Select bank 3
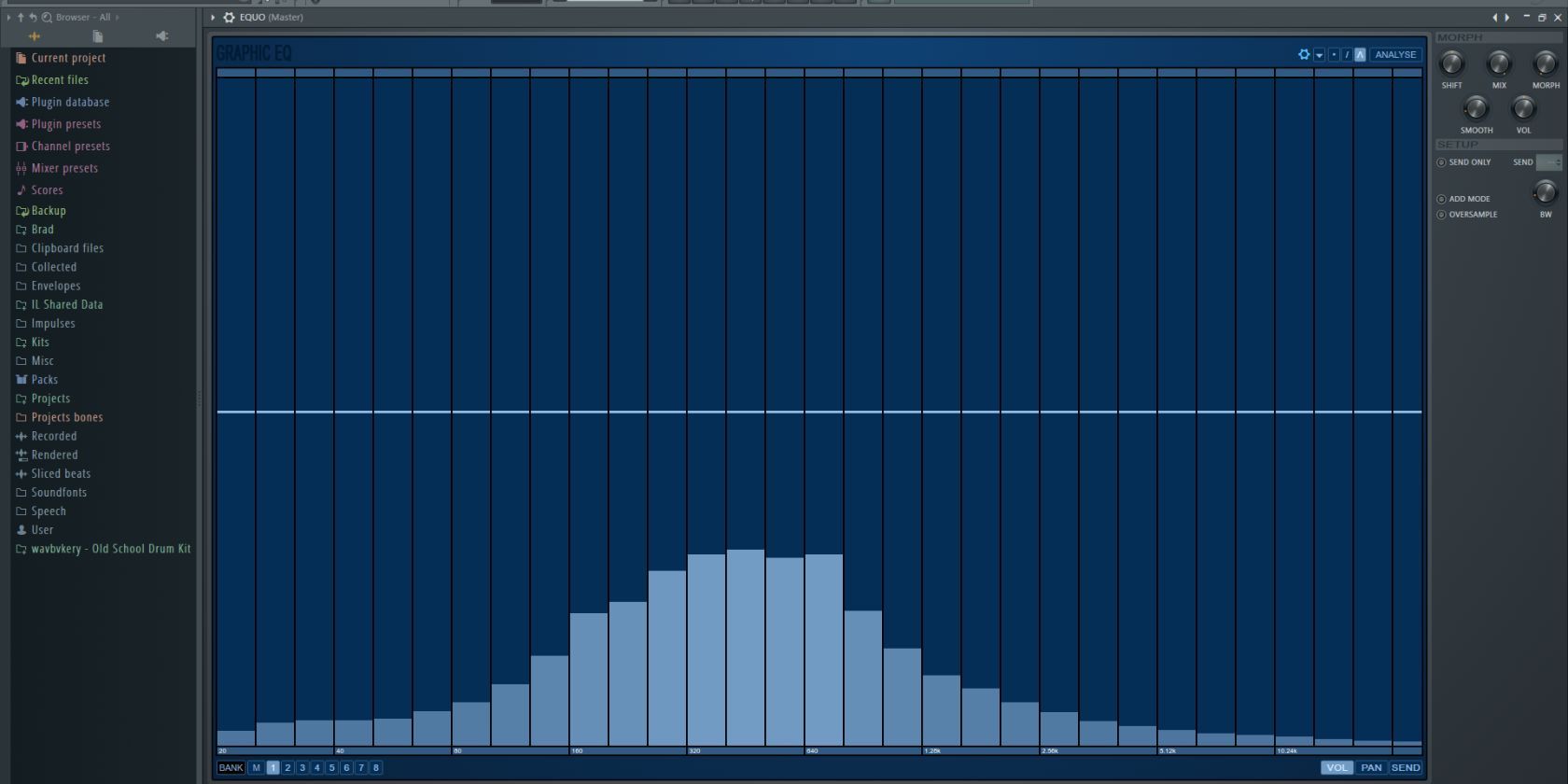This screenshot has width=1568, height=784. coord(302,767)
